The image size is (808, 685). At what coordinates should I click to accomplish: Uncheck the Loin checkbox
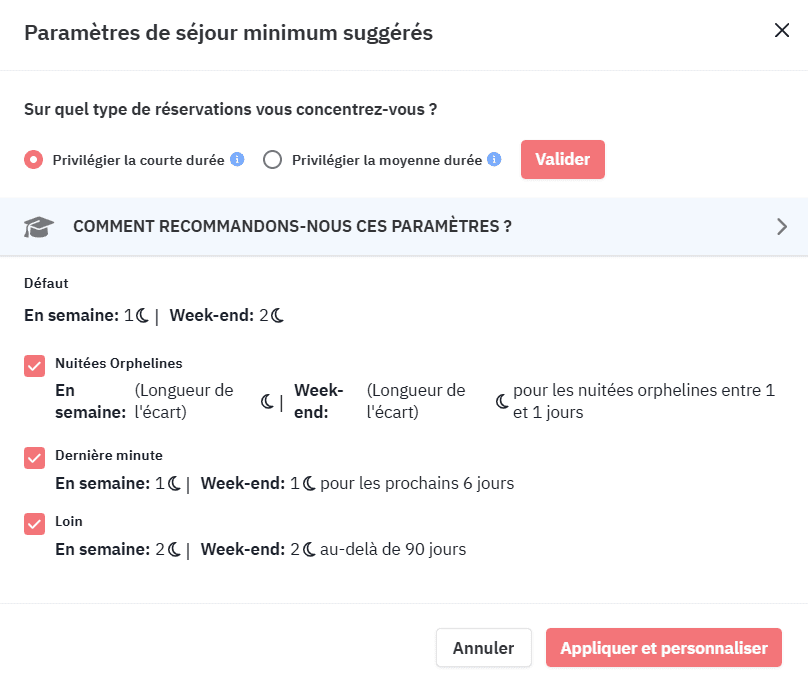pyautogui.click(x=33, y=523)
